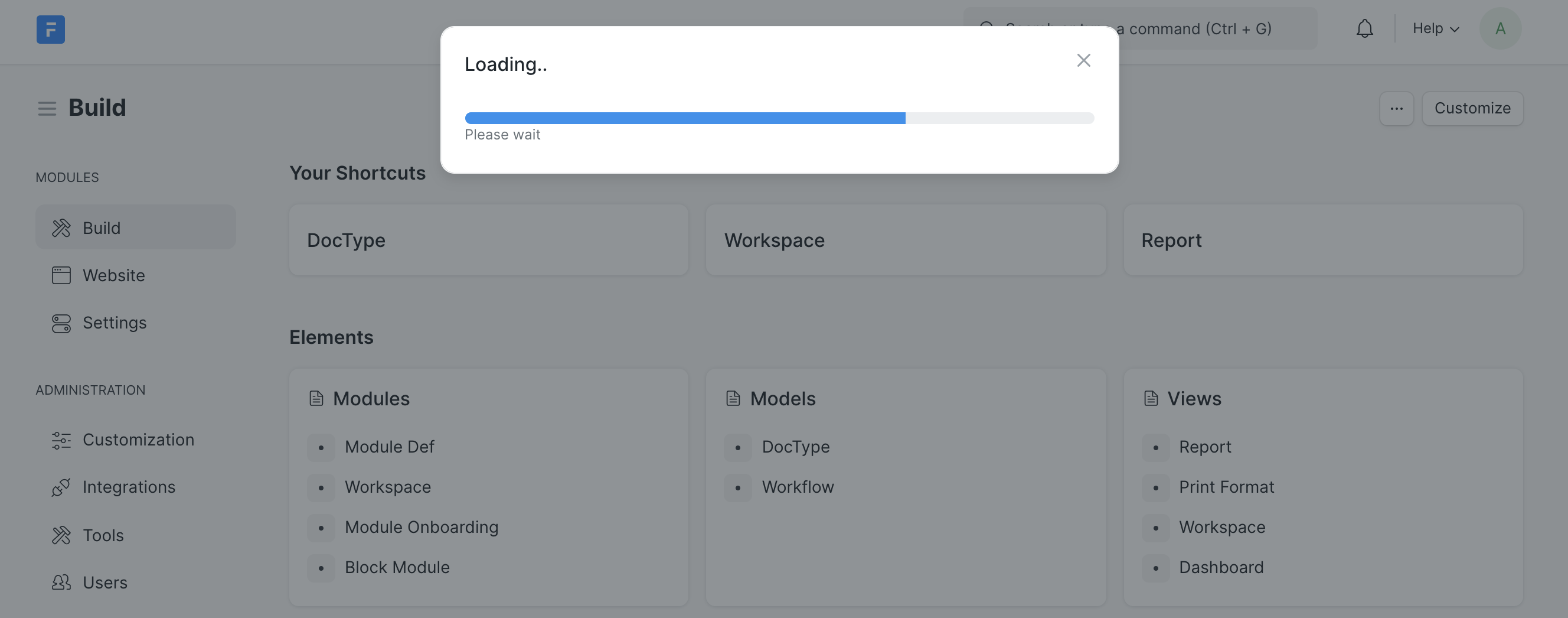Open Print Format under Views

(1226, 487)
